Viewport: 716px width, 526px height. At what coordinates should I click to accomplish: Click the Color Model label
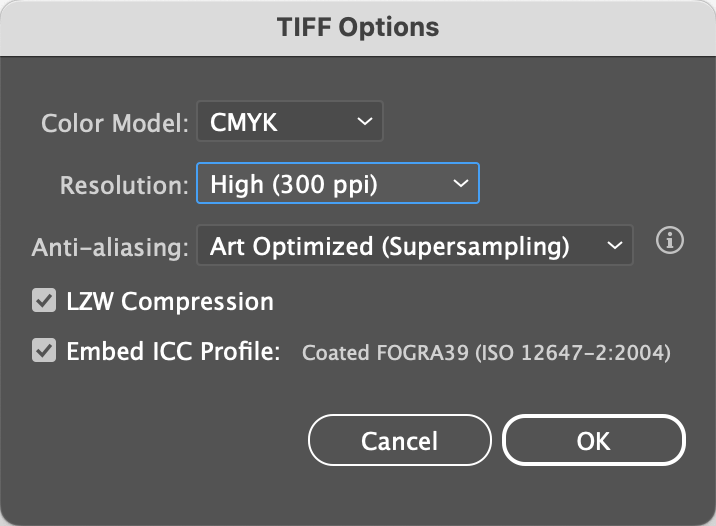(x=115, y=123)
